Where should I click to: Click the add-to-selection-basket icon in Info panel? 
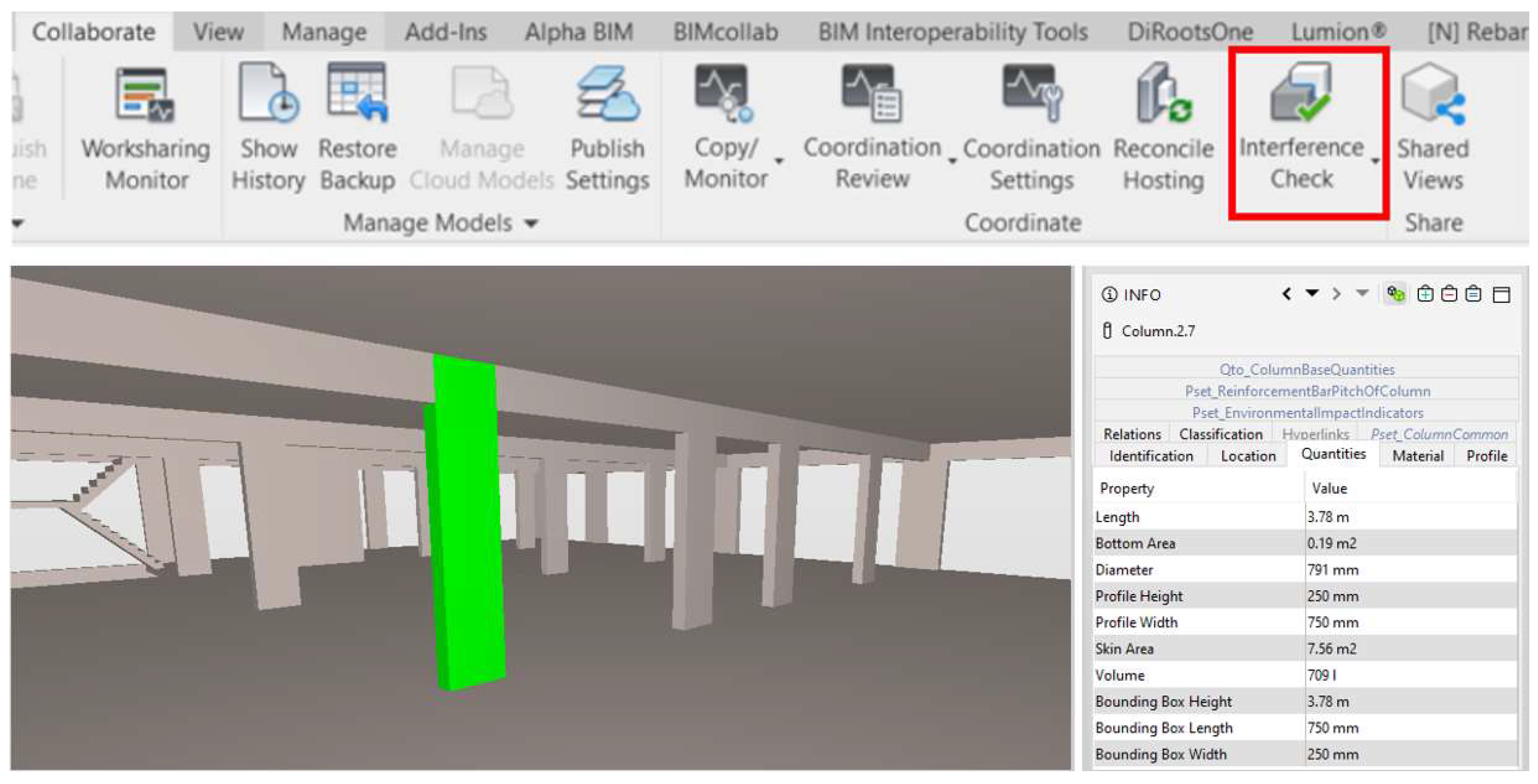[x=1425, y=294]
